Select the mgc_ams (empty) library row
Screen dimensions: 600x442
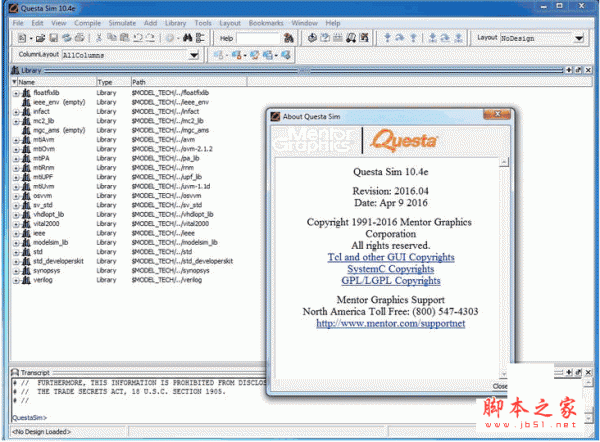click(x=59, y=130)
